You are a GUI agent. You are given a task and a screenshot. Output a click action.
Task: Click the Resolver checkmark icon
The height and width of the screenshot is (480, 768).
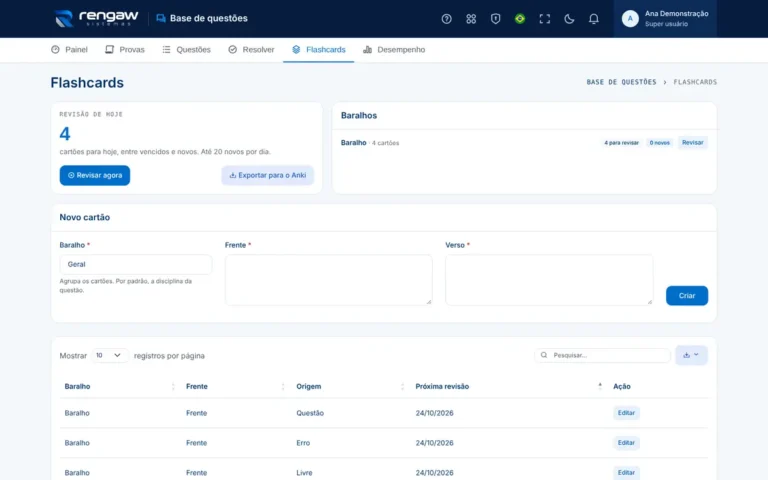[232, 49]
